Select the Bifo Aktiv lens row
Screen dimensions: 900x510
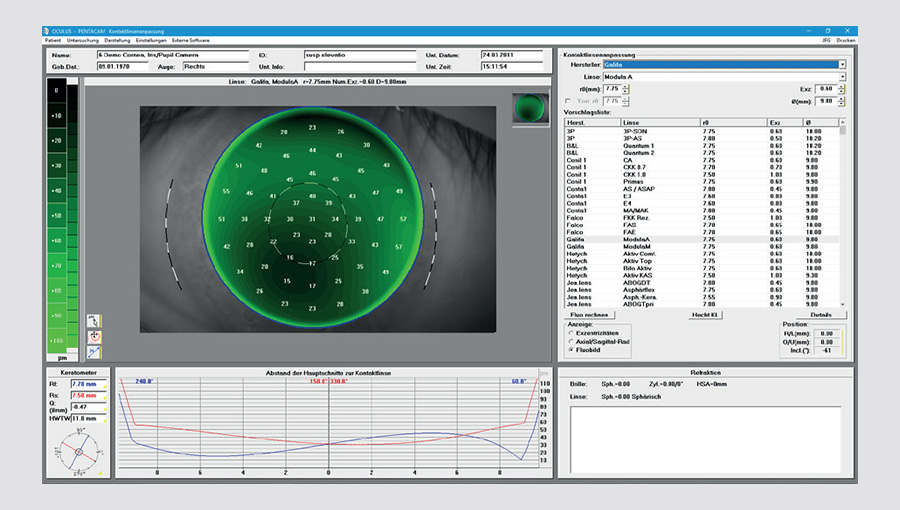[x=701, y=268]
